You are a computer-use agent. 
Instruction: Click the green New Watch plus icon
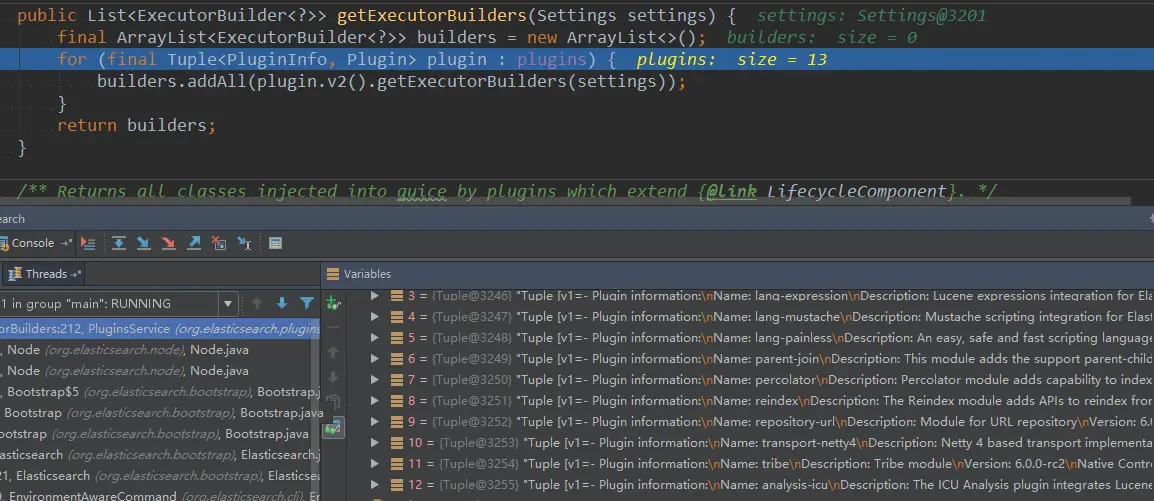click(x=333, y=302)
